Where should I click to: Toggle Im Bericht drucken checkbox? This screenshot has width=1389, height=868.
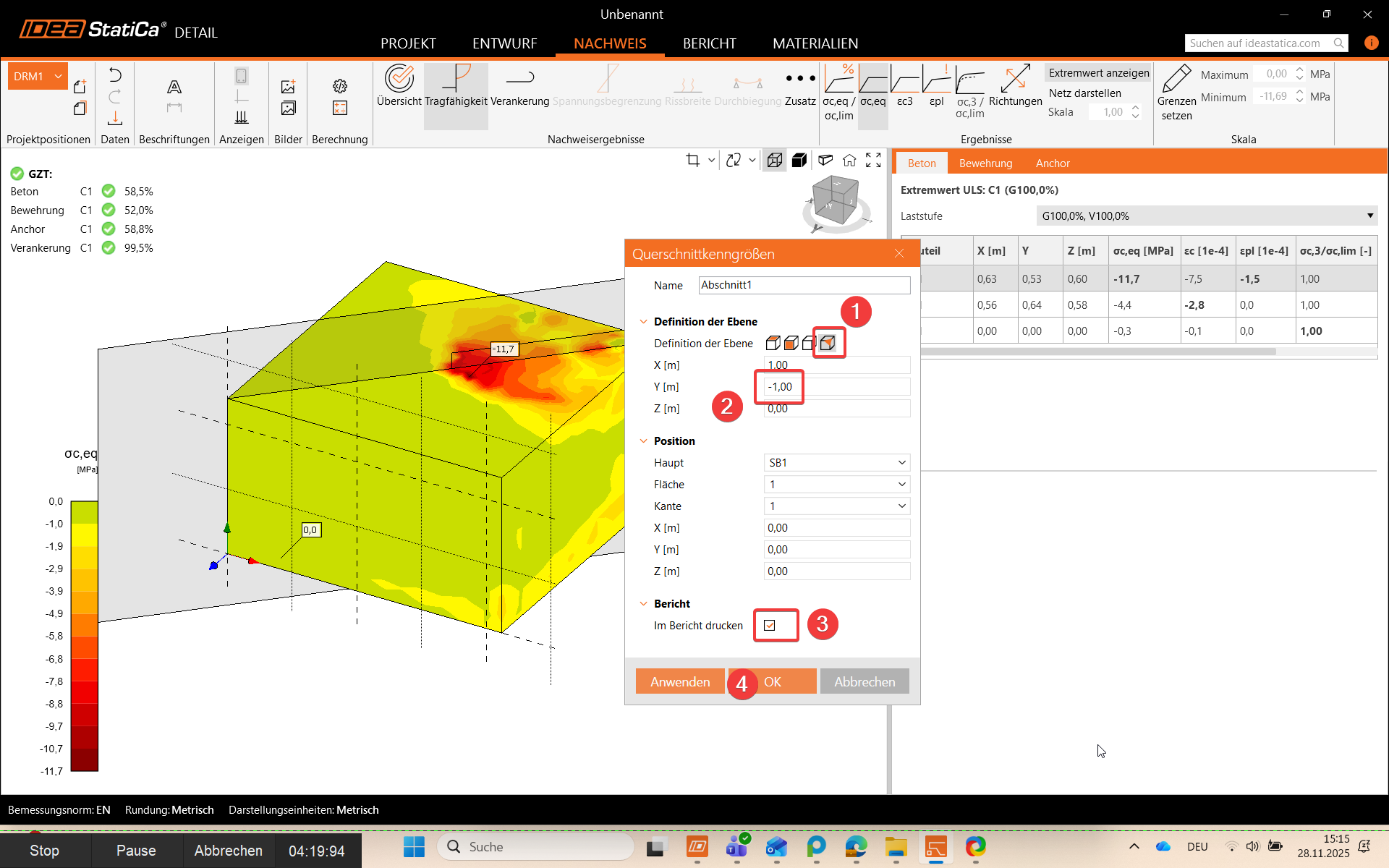pos(770,625)
